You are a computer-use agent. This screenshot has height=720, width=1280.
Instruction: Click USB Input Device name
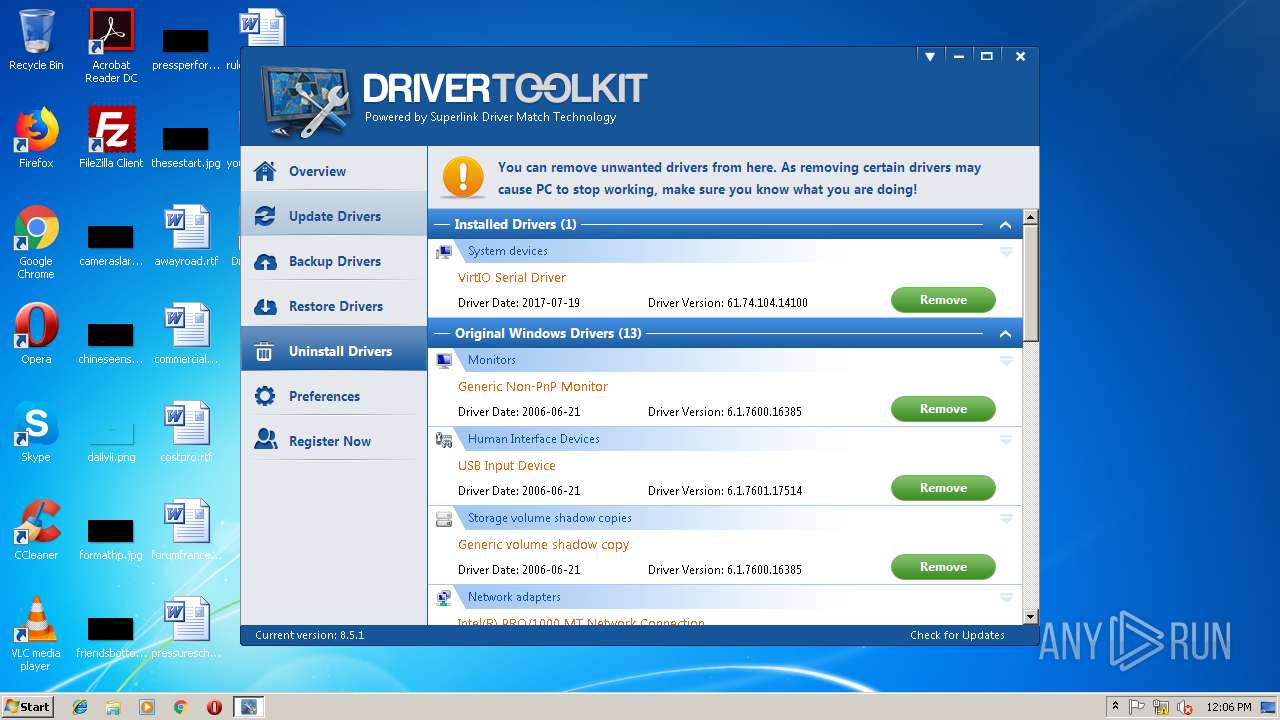coord(507,466)
